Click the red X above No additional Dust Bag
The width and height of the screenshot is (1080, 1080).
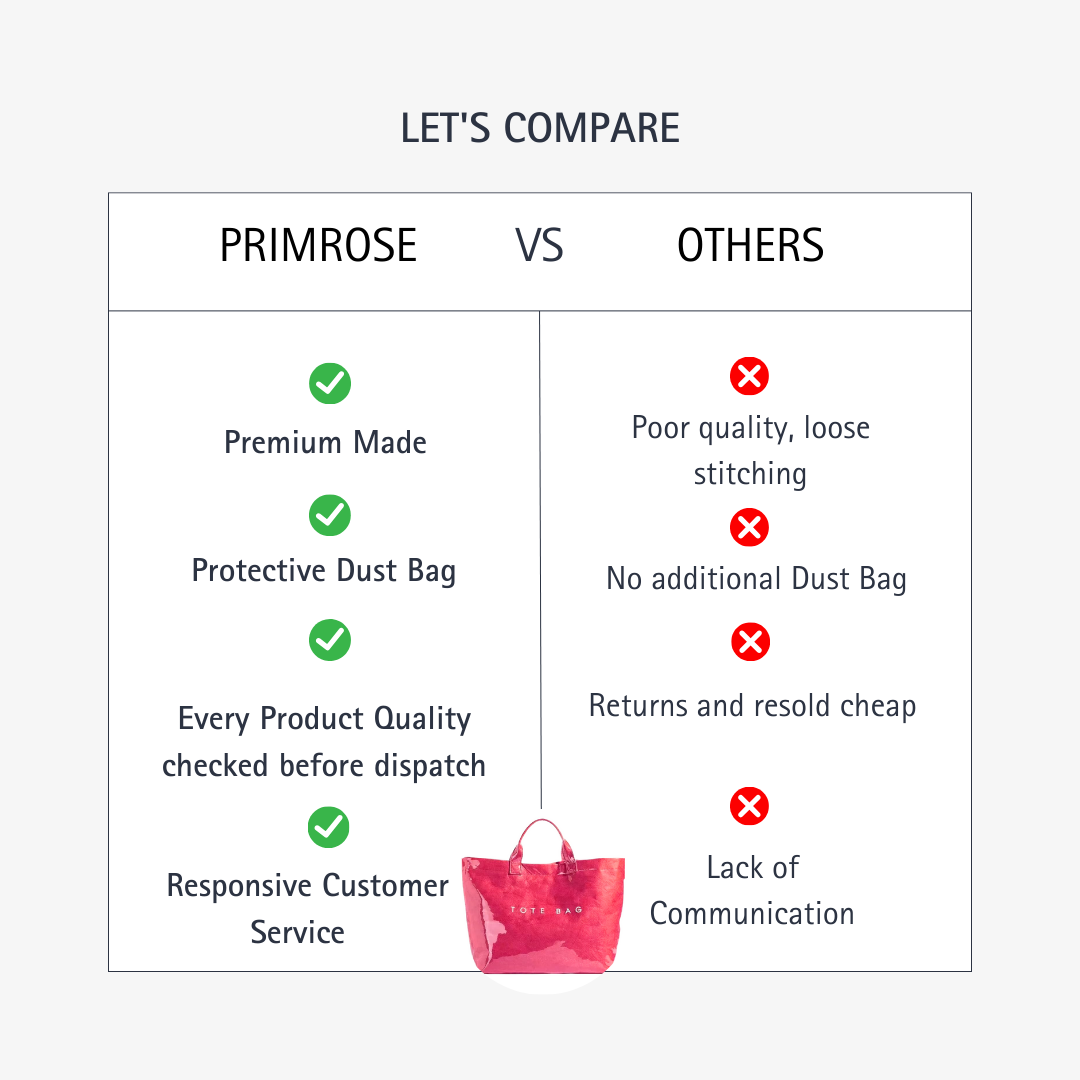pos(749,527)
